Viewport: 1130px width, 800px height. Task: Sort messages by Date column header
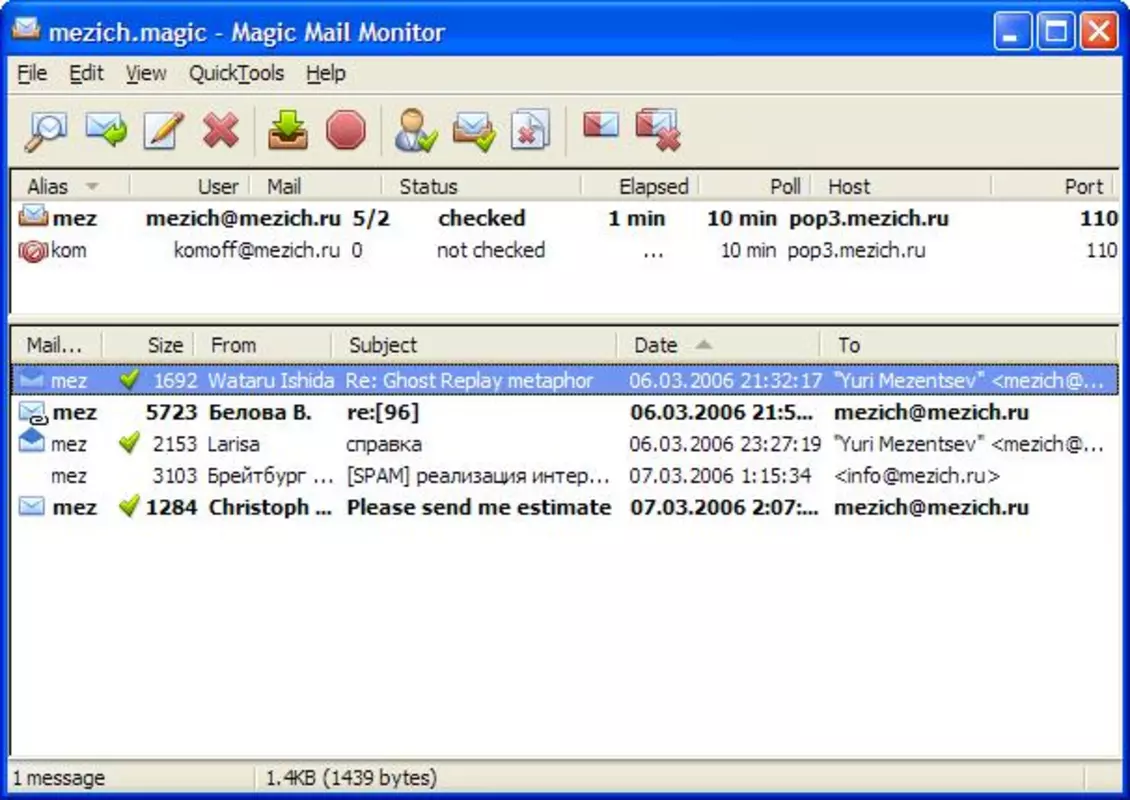coord(718,345)
